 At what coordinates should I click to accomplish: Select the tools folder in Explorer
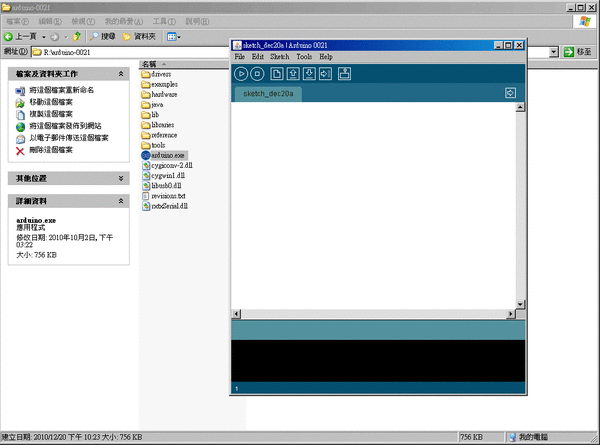tap(153, 145)
